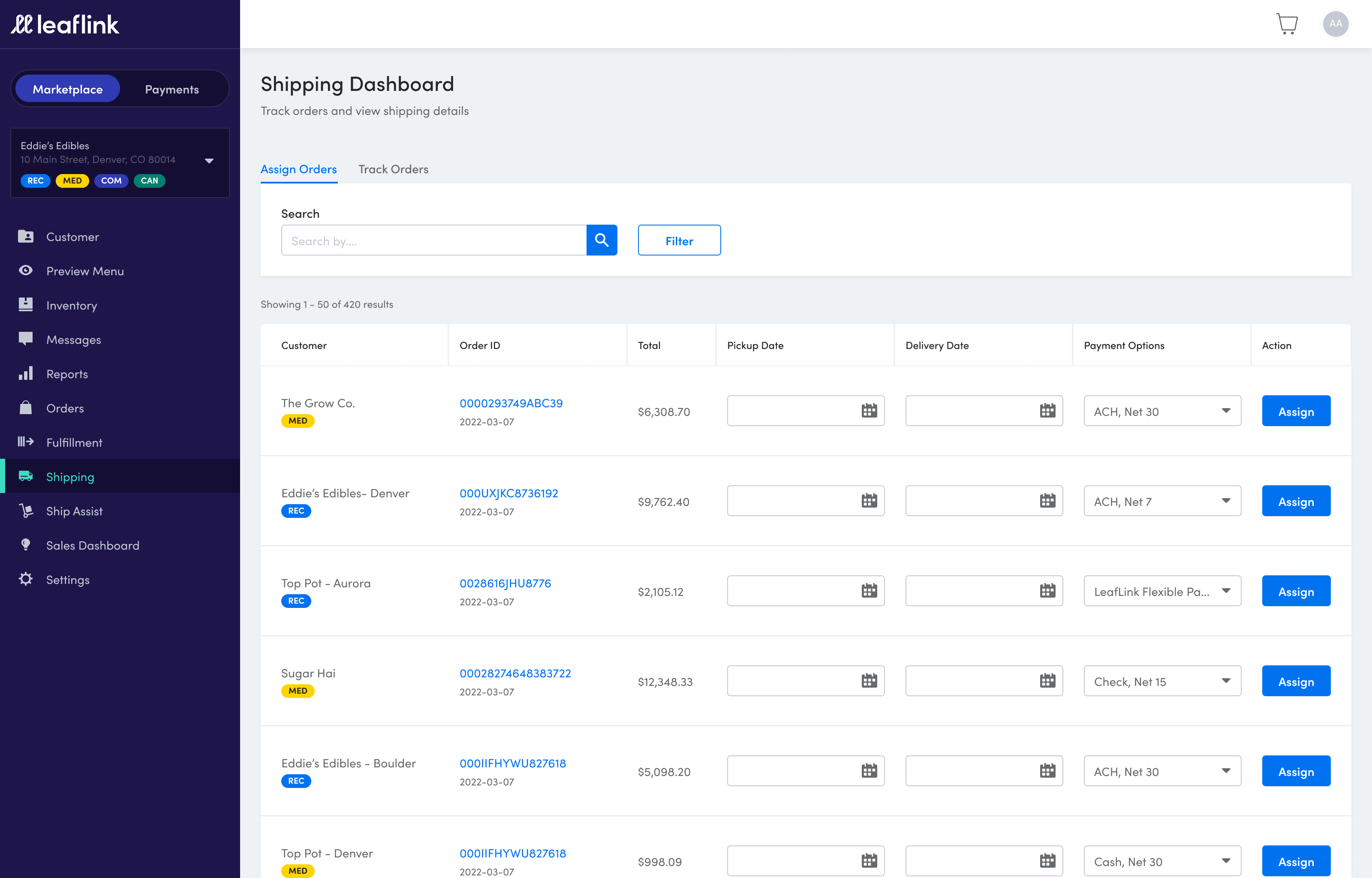Viewport: 1372px width, 878px height.
Task: Assign the Eddie's Edibles- Denver order
Action: point(1296,501)
